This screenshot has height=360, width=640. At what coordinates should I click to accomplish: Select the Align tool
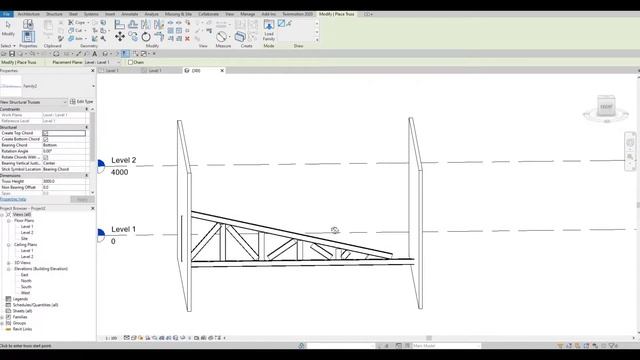point(119,24)
